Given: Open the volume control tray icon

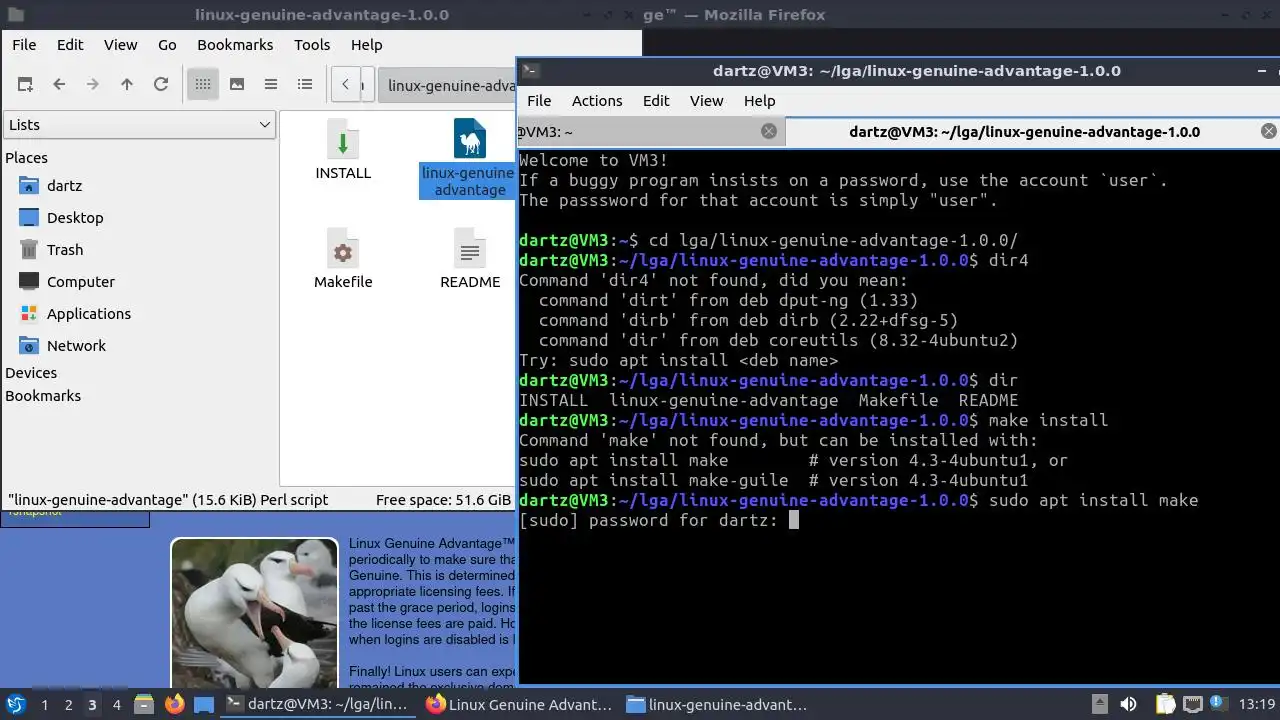Looking at the screenshot, I should click(x=1128, y=705).
